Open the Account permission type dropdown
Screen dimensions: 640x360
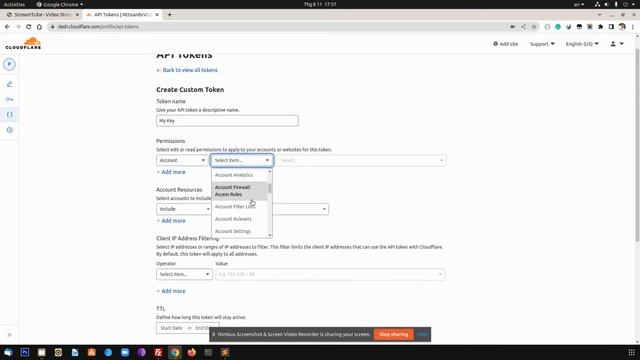tap(182, 160)
